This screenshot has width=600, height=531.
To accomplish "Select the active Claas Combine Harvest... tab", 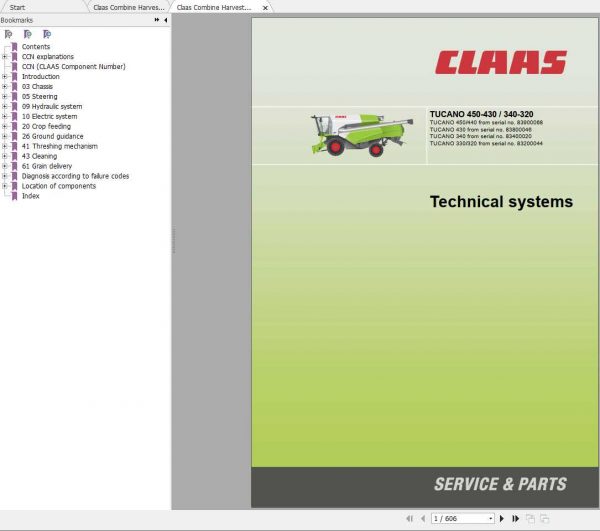I will (x=214, y=8).
